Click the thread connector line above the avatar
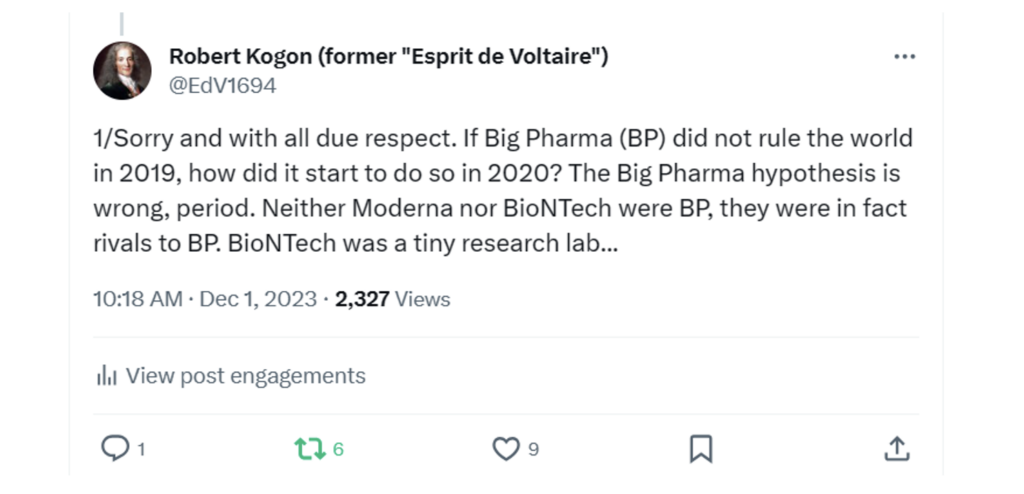The height and width of the screenshot is (494, 1024). point(122,24)
